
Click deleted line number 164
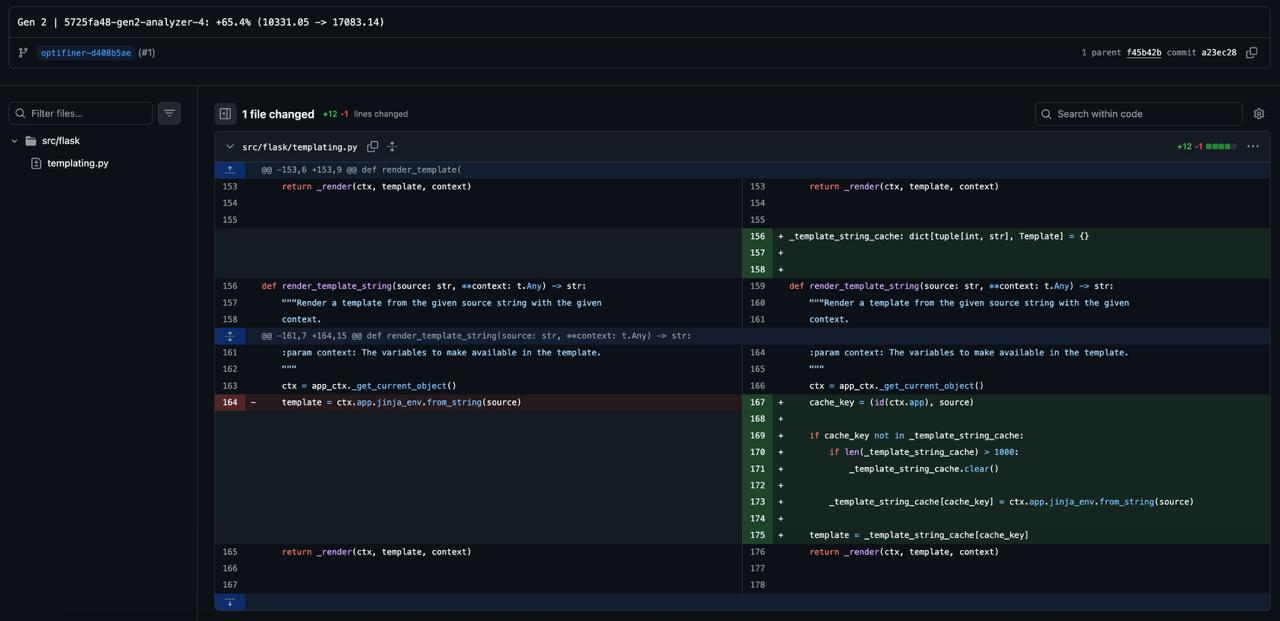[230, 402]
